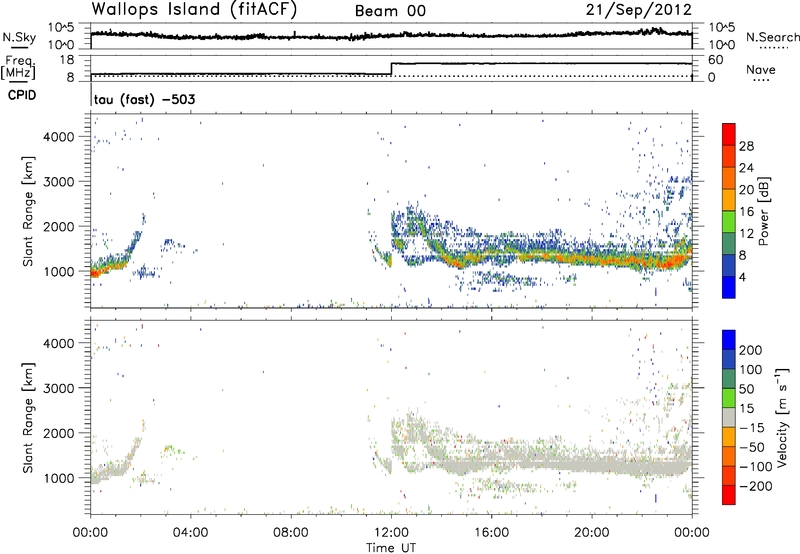Click the 'Power [dB]' color bar title
800x554 pixels.
coord(763,211)
